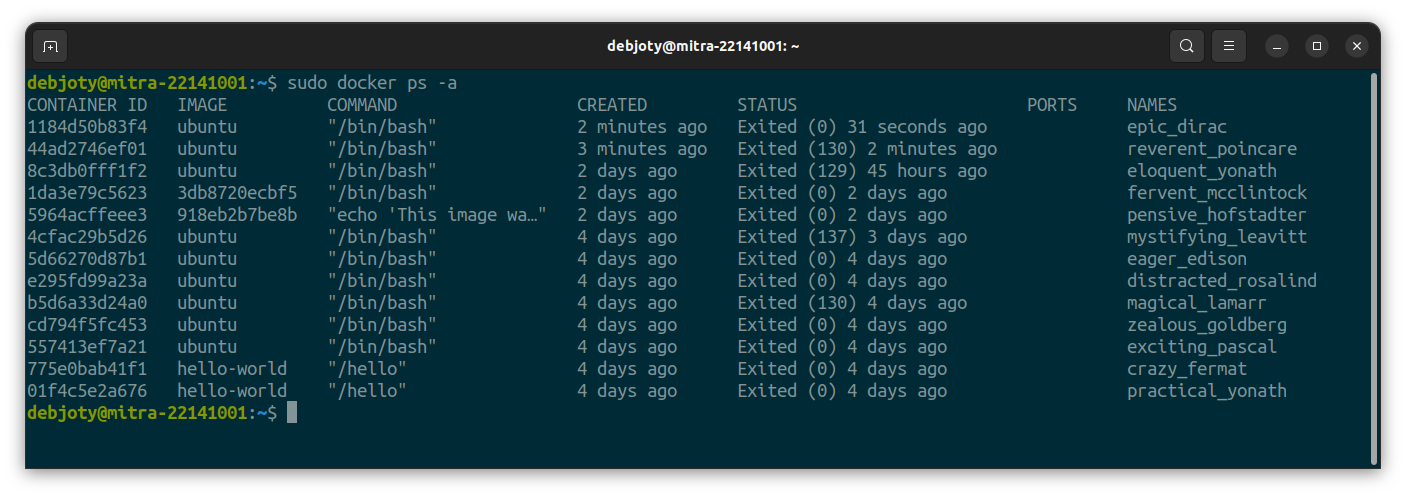The height and width of the screenshot is (497, 1406).
Task: Click the window title debjoty@mitra-22141001: ~
Action: (703, 46)
